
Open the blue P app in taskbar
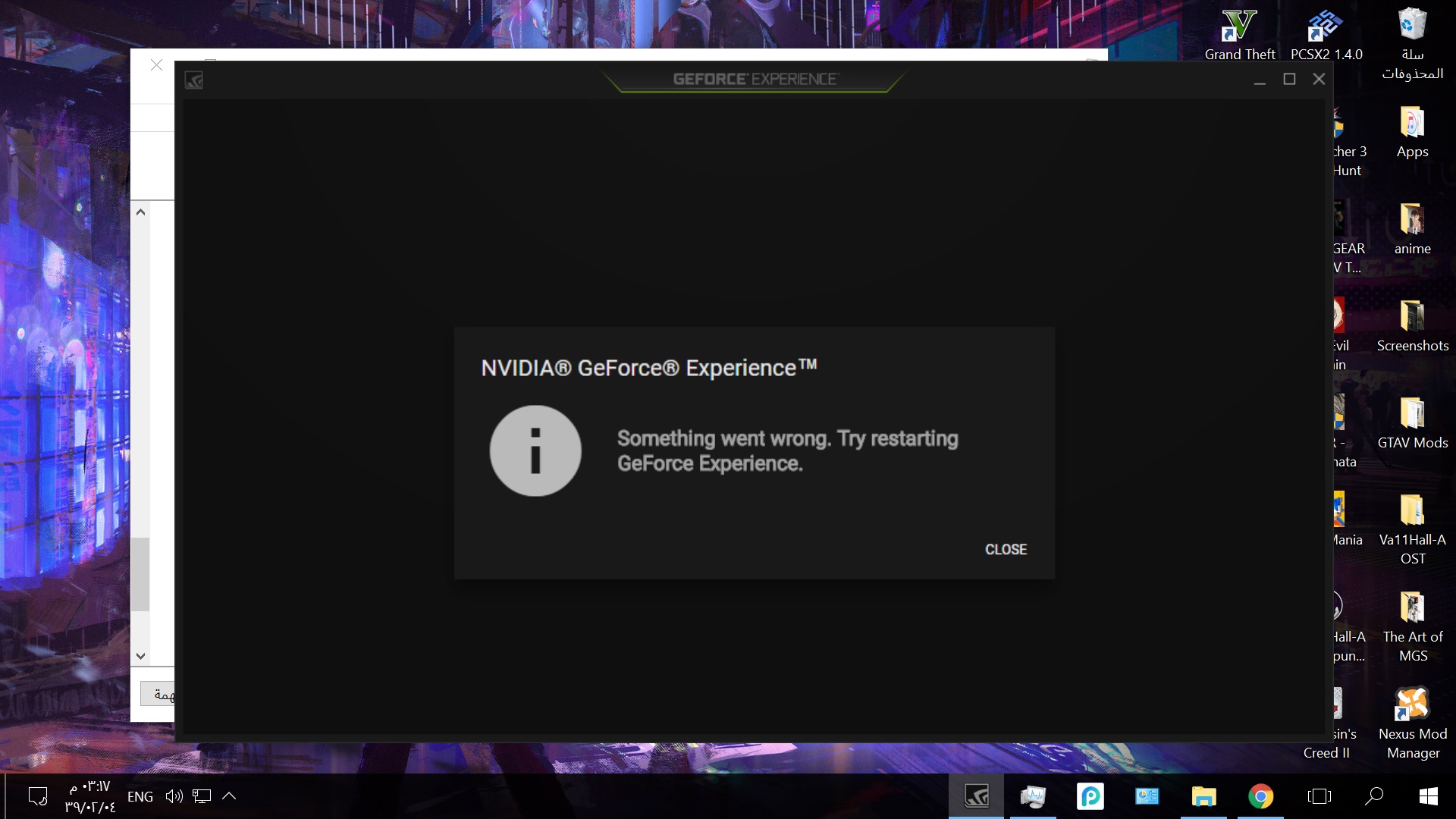coord(1090,796)
